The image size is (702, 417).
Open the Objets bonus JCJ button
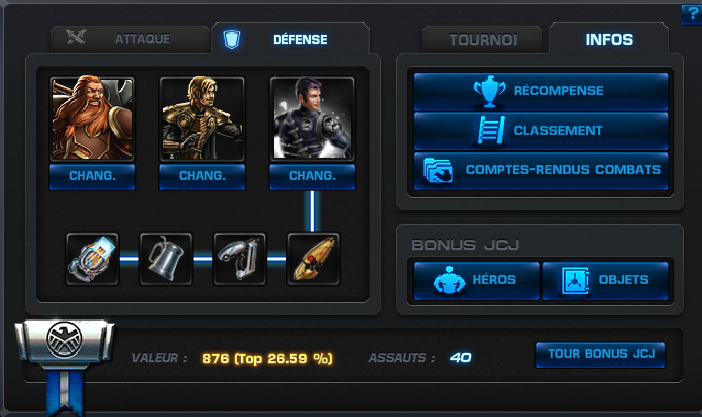pos(606,280)
